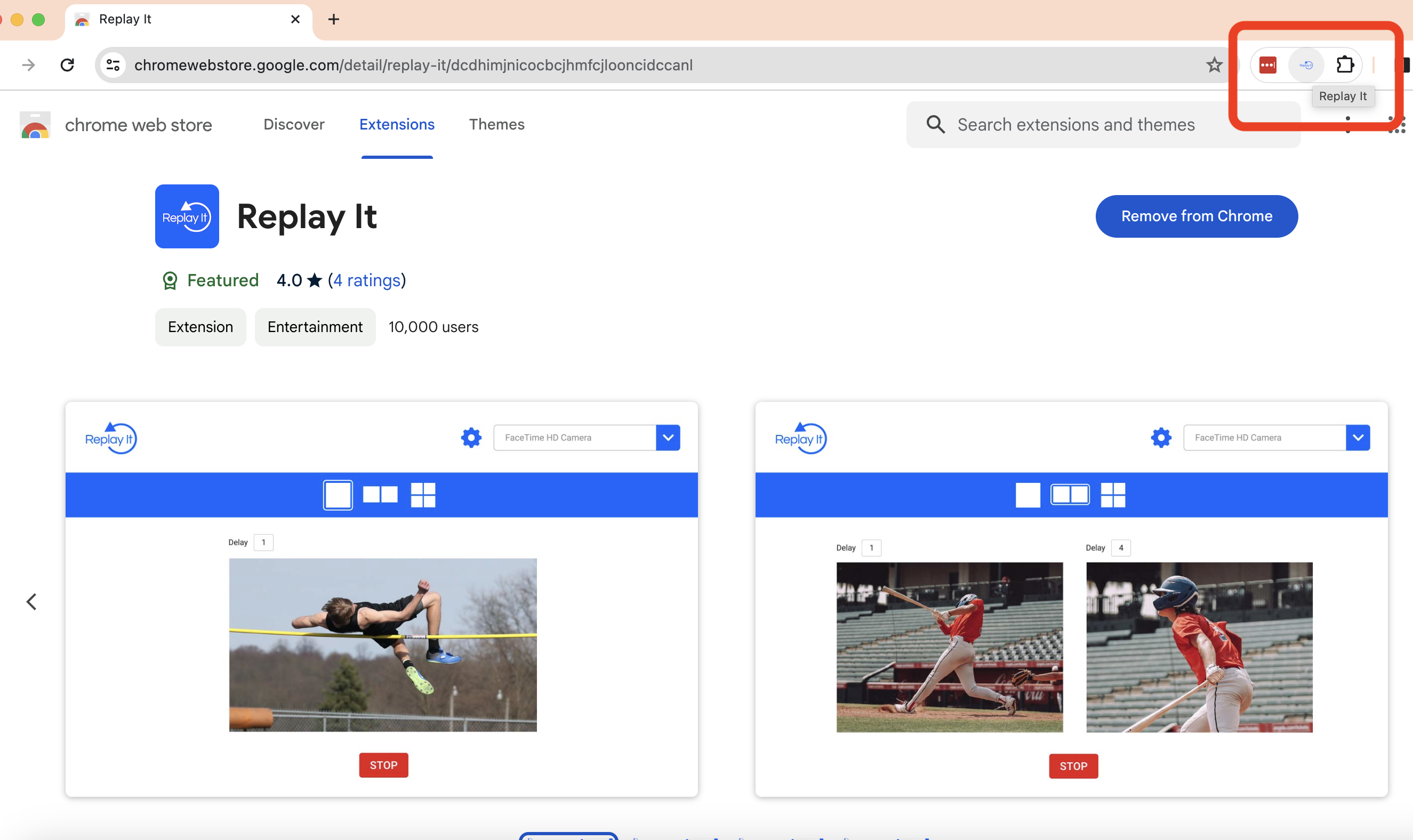Select single-pane layout in first screenshot
The image size is (1413, 840).
338,495
